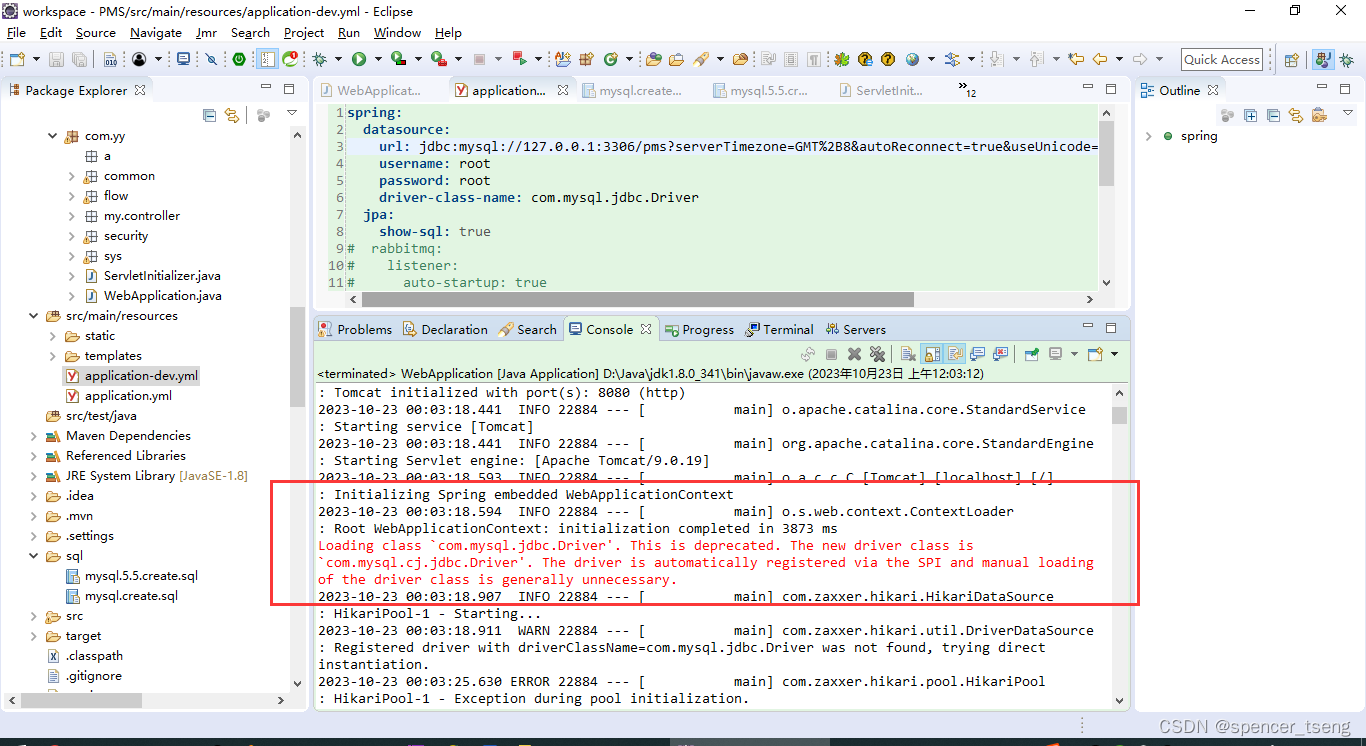1366x746 pixels.
Task: Open Search using the flashlight icon
Action: (699, 60)
